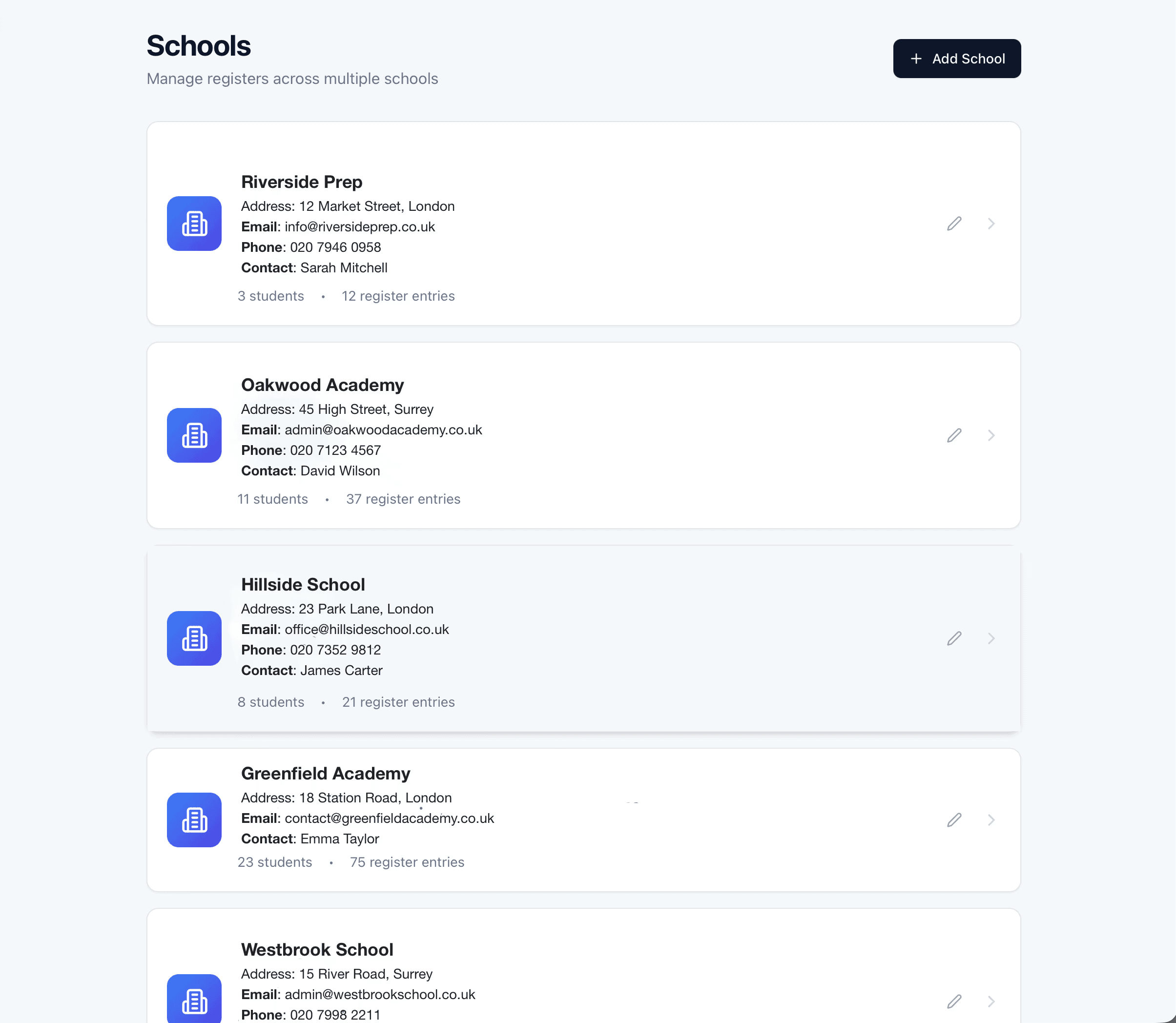This screenshot has width=1176, height=1023.
Task: Open the Hillside School card heading
Action: pos(303,585)
